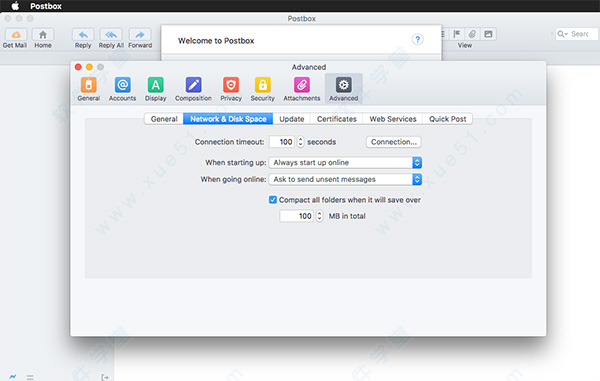
Task: Click the Connection timeout stepper arrows
Action: click(x=300, y=142)
